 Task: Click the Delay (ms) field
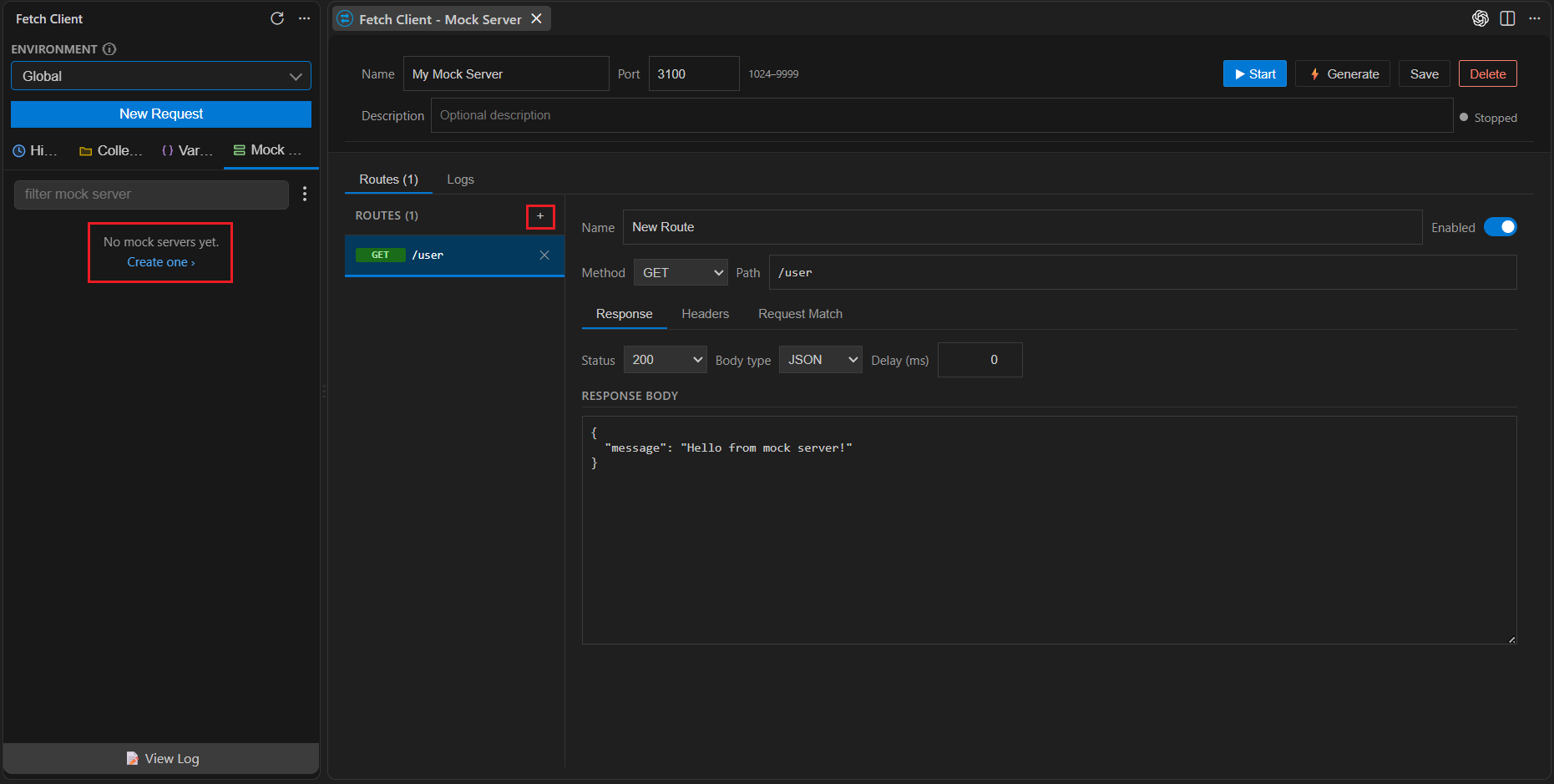[x=980, y=360]
